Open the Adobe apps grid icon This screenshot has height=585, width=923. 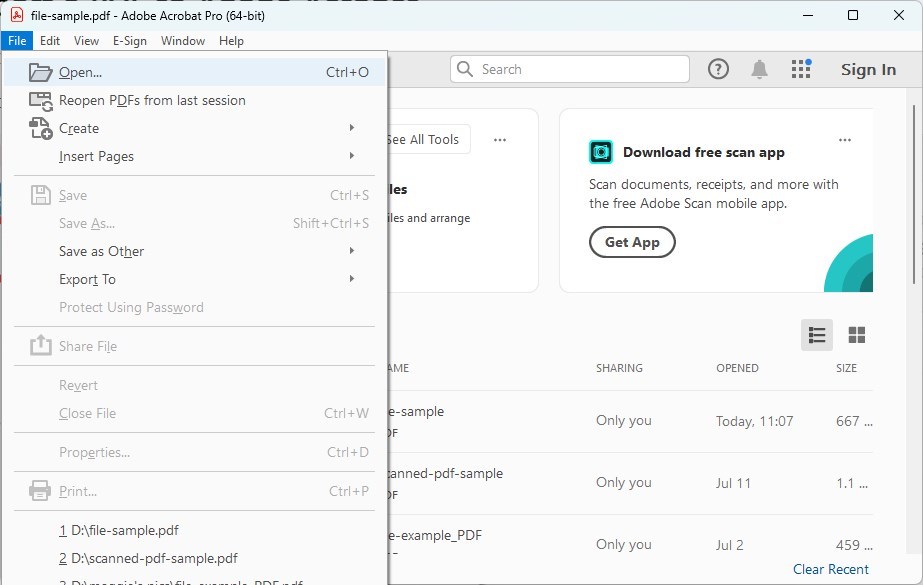800,69
